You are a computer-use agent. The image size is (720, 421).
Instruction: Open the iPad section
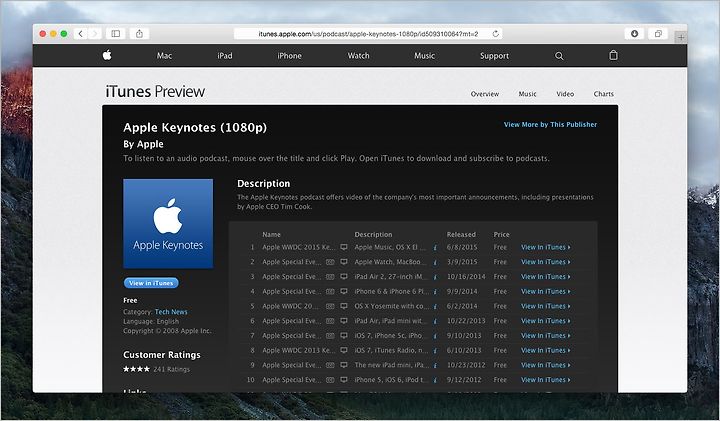click(x=225, y=56)
